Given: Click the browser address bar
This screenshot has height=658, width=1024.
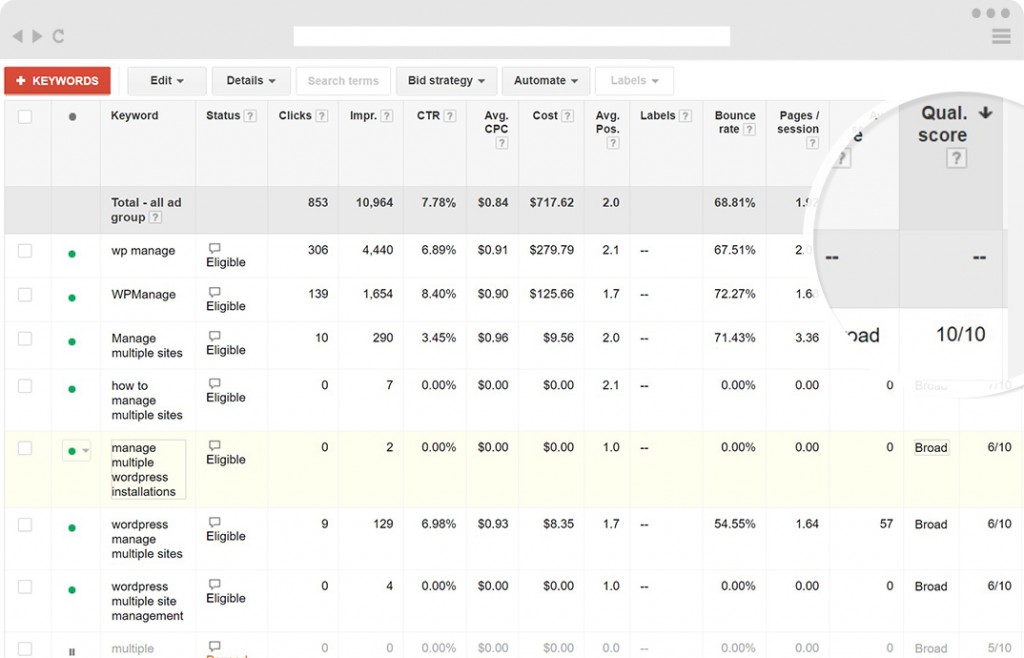Looking at the screenshot, I should pyautogui.click(x=511, y=37).
